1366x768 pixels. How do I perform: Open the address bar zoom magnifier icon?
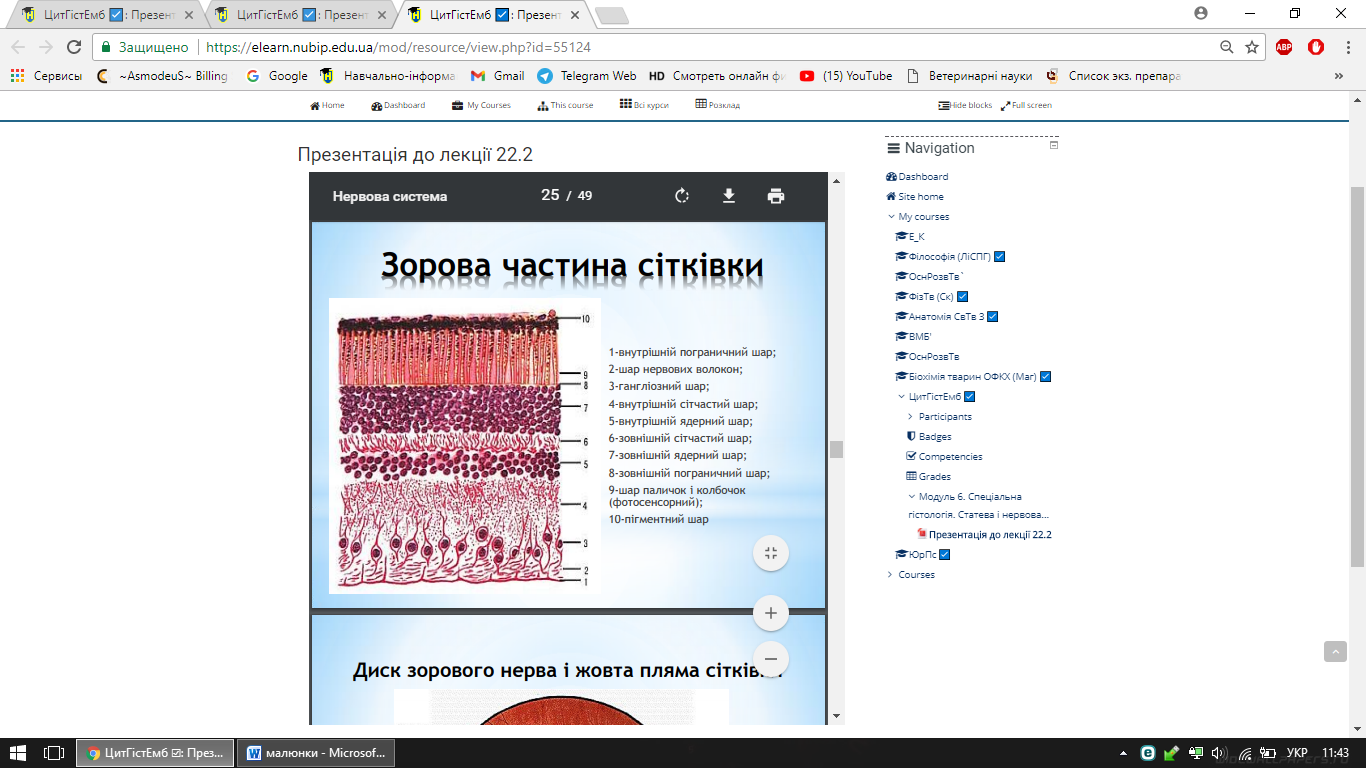1227,47
